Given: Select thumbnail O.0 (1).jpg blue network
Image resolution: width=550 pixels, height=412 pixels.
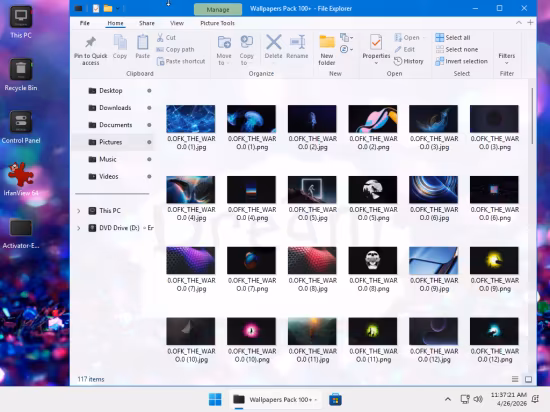Looking at the screenshot, I should click(x=191, y=119).
